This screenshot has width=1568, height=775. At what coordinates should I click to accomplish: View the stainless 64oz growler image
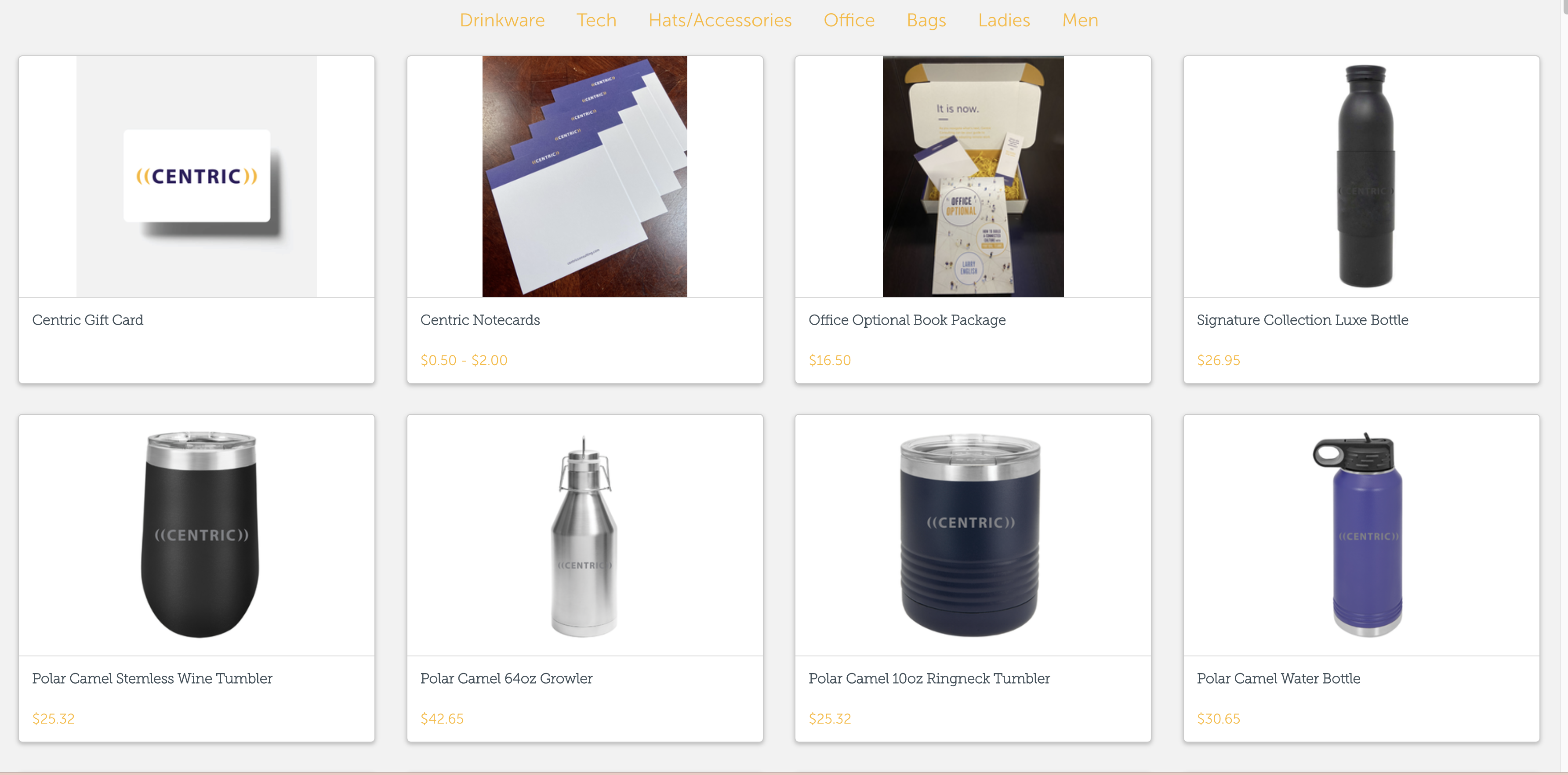coord(584,535)
